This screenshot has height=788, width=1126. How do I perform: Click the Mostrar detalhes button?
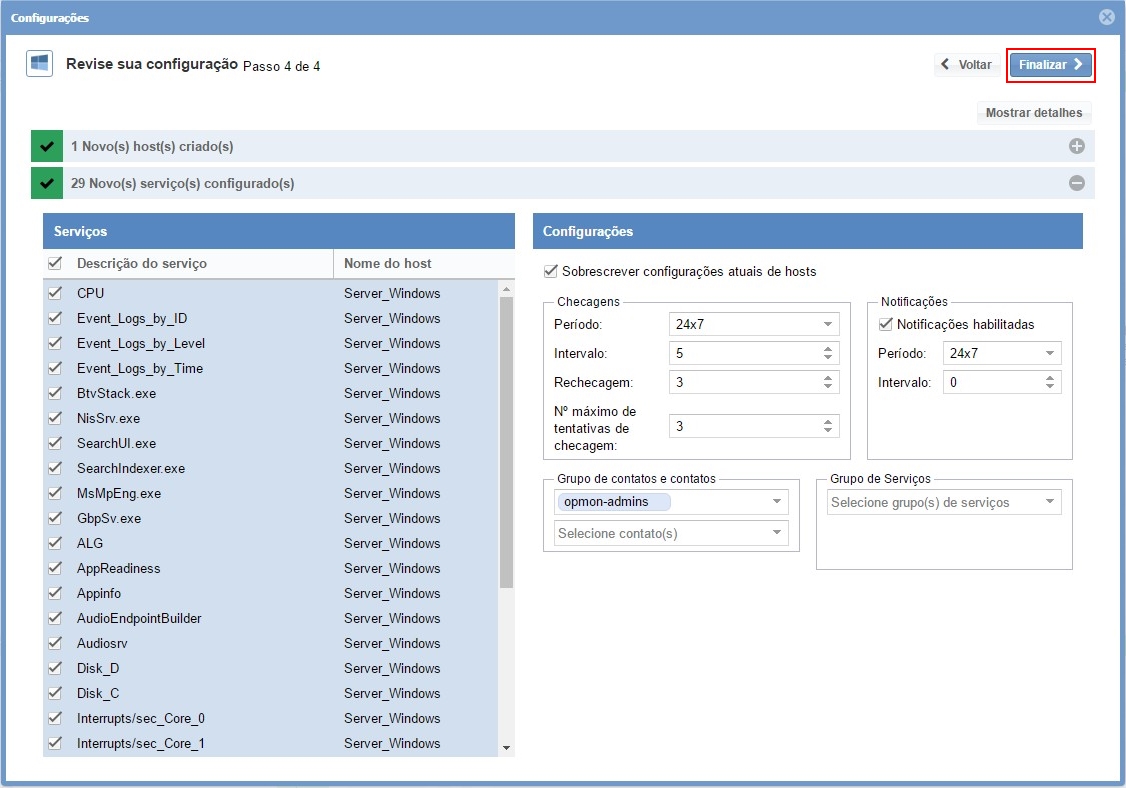[x=1033, y=113]
